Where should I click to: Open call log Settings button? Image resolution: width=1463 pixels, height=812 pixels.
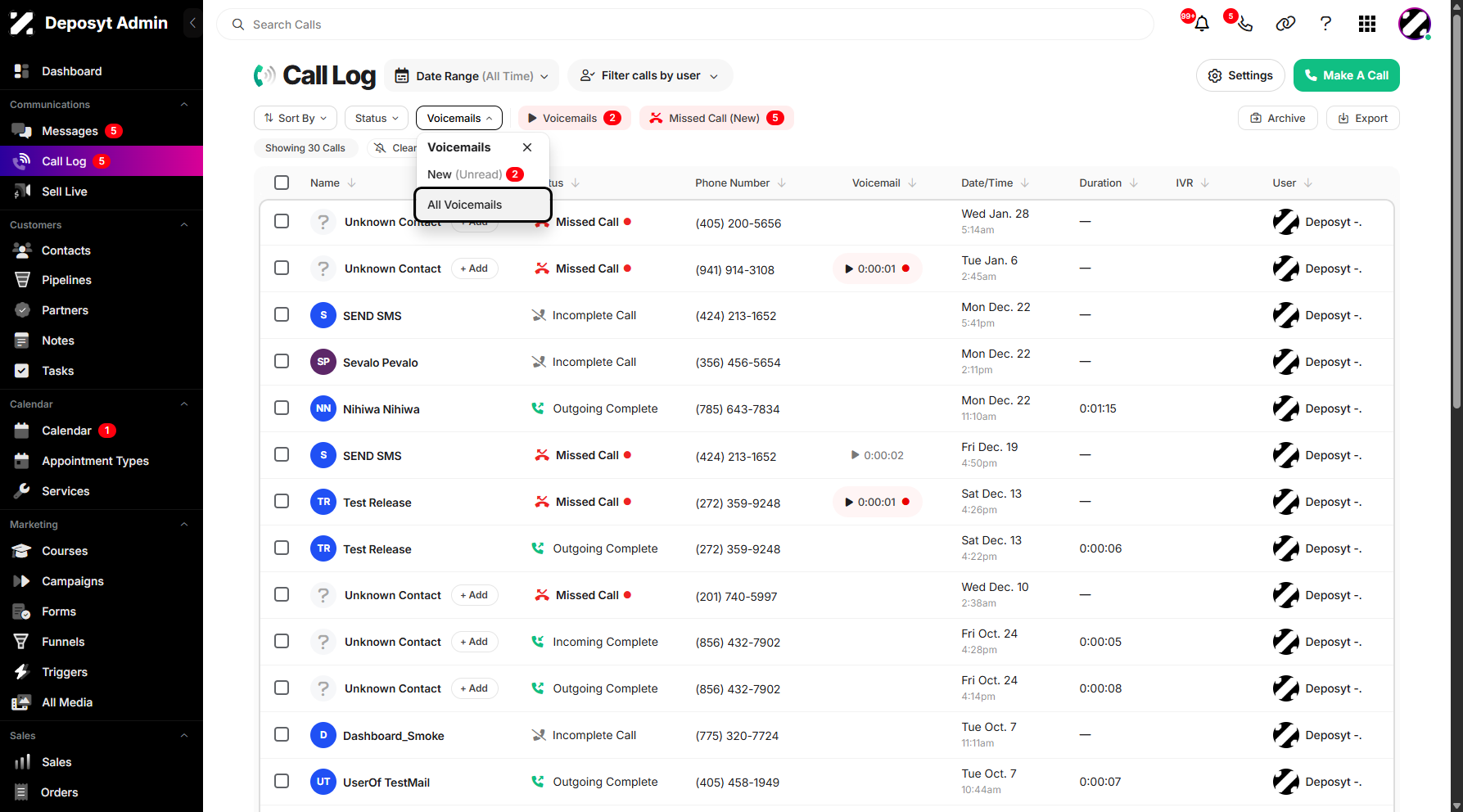[x=1240, y=75]
